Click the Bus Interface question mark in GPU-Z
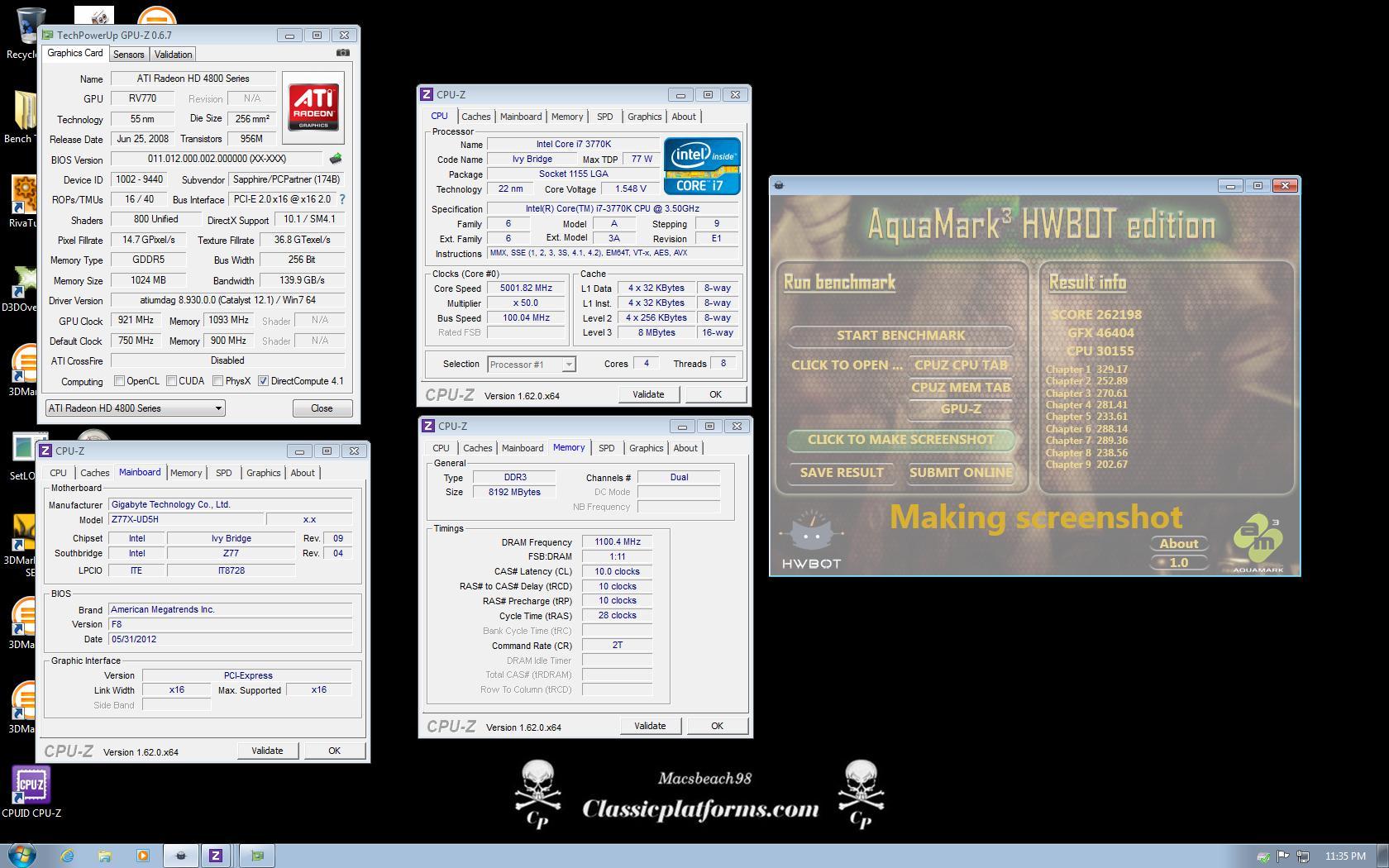Screen dimensions: 1389x868 (342, 199)
